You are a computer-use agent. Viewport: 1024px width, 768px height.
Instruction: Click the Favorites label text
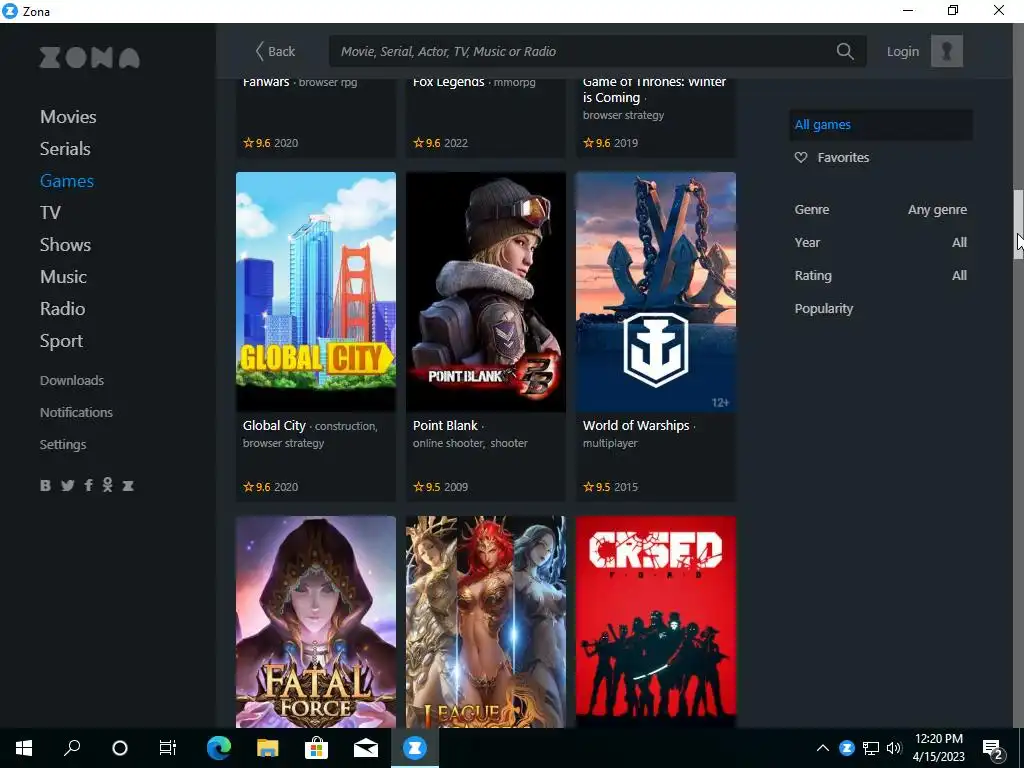click(843, 157)
